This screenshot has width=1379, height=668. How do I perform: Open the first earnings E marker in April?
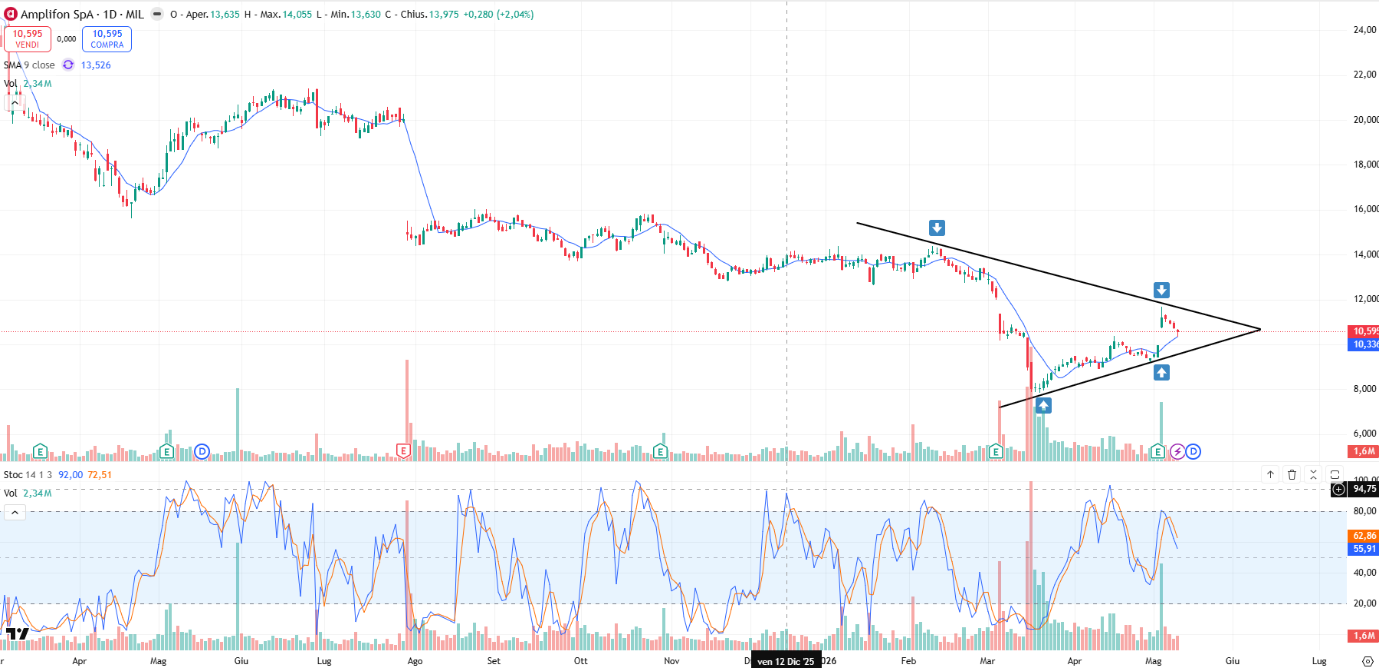40,451
